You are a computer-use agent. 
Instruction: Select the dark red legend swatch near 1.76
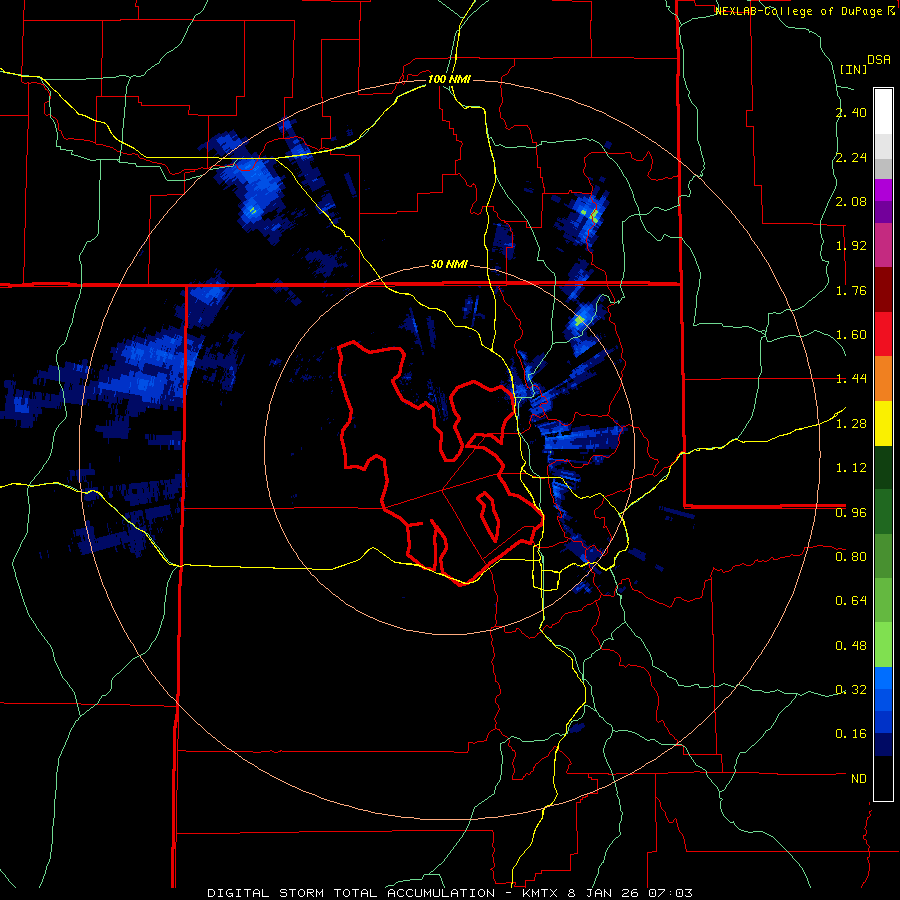pyautogui.click(x=883, y=290)
